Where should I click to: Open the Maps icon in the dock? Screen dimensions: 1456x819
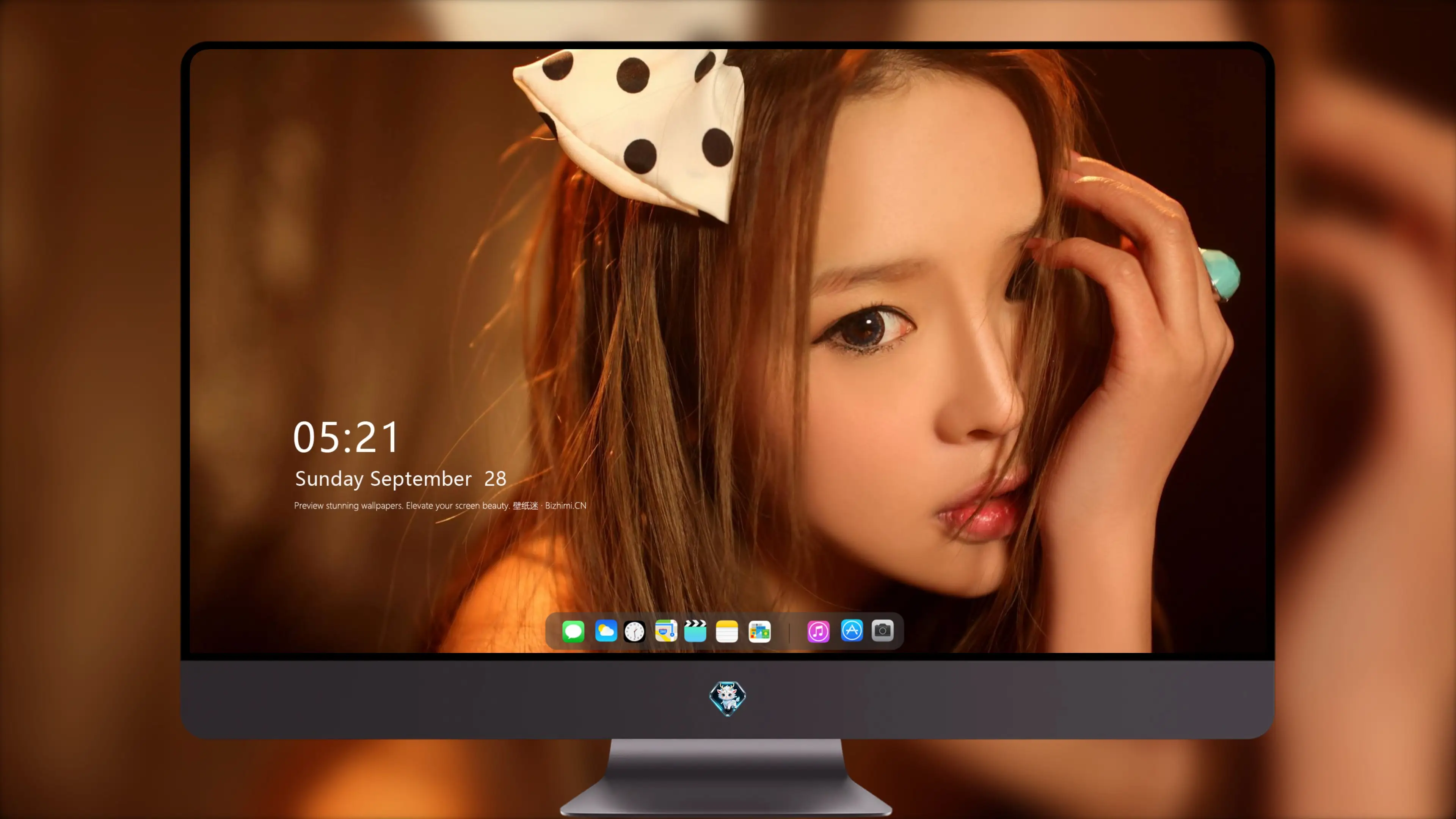tap(666, 631)
